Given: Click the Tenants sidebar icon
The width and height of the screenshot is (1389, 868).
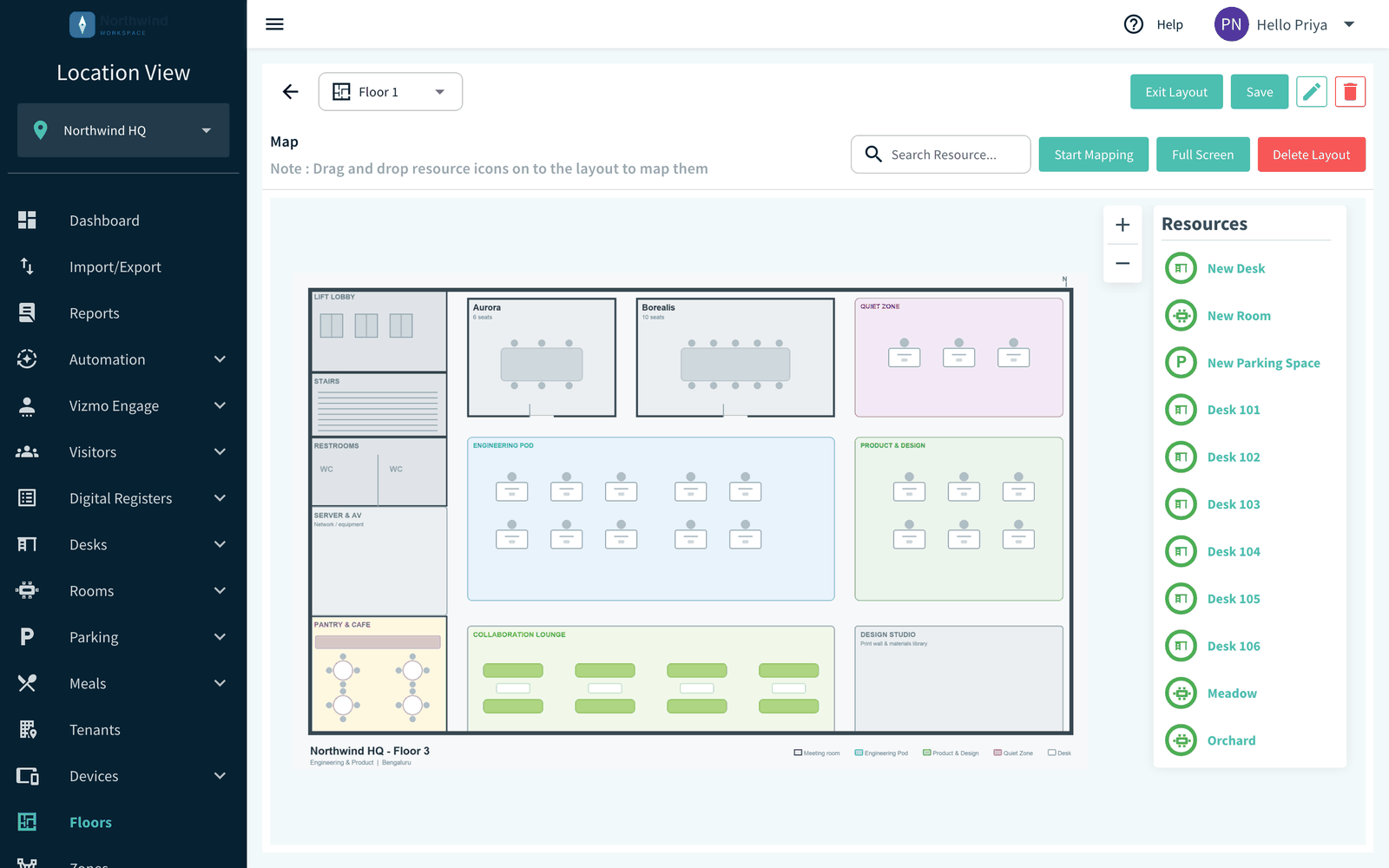Looking at the screenshot, I should (27, 730).
